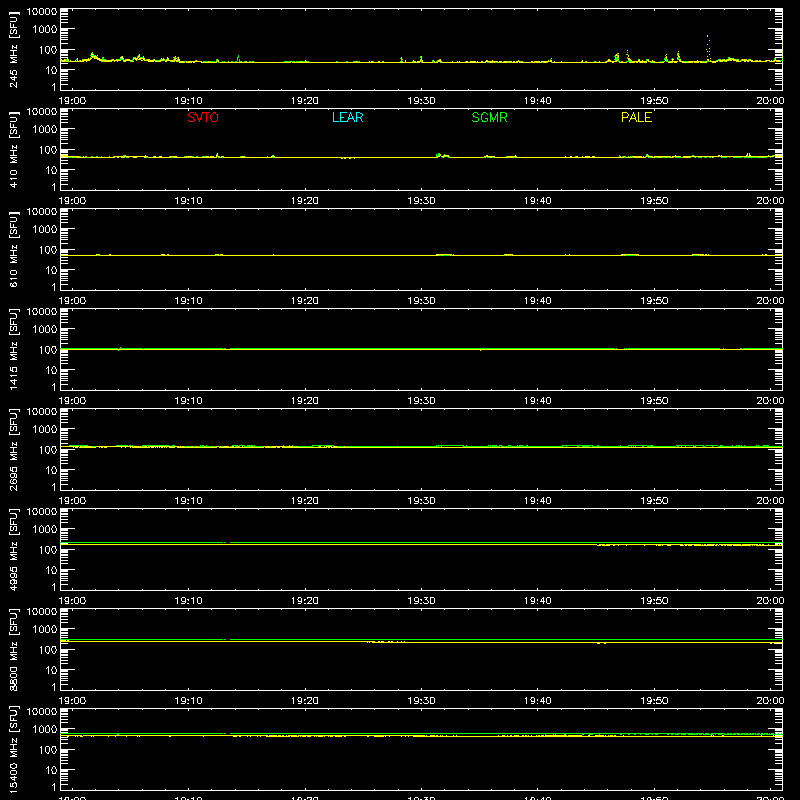Image resolution: width=800 pixels, height=800 pixels.
Task: Click the 19:10 tick label under 1415 MHz plot
Action: 188,401
